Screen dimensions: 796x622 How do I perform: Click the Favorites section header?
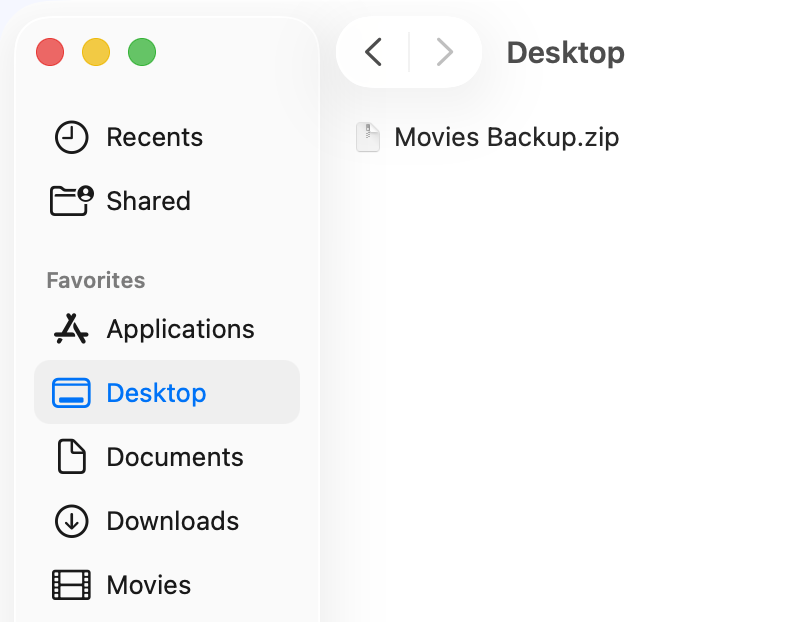(95, 280)
